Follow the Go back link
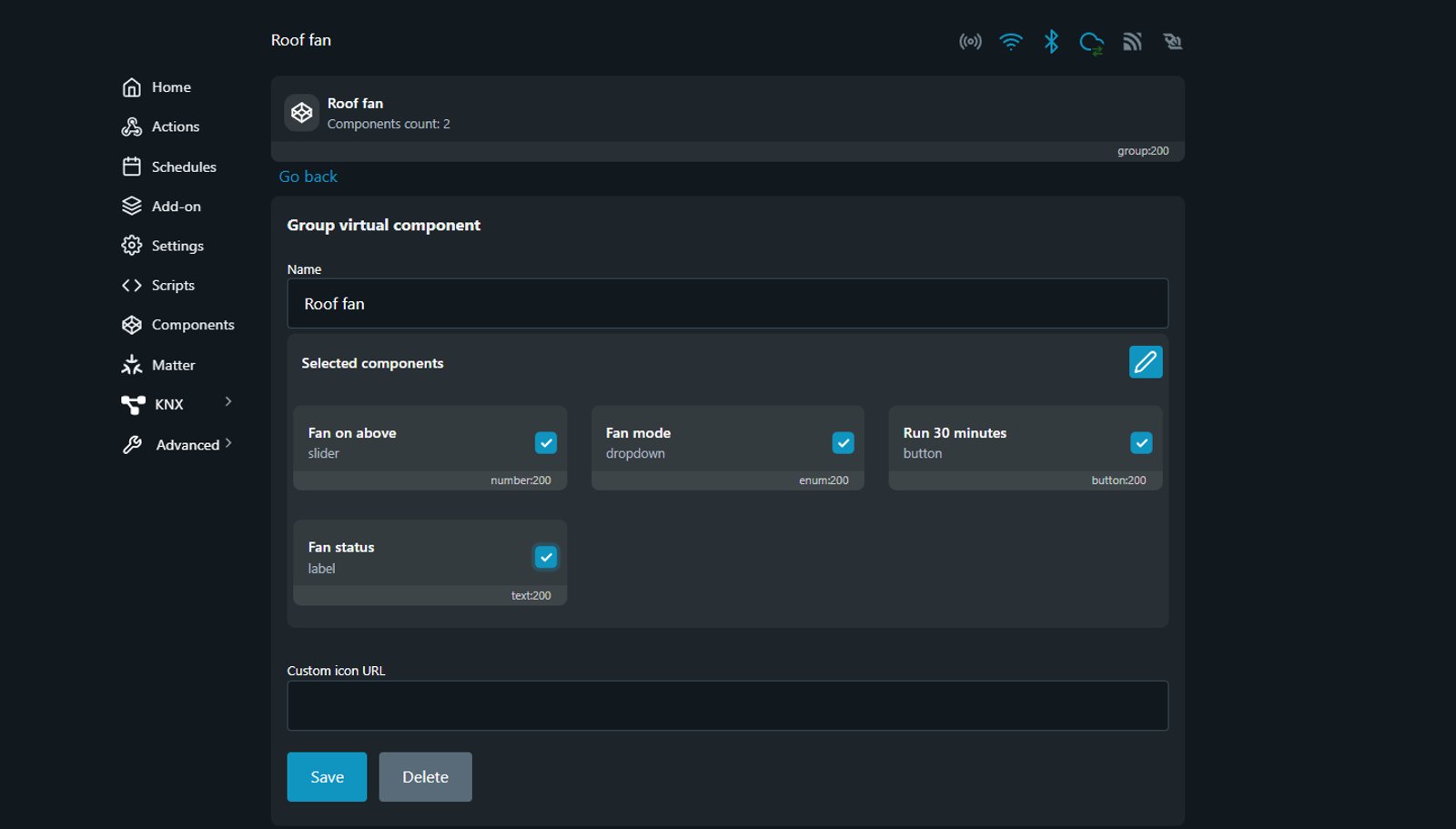1456x829 pixels. coord(308,177)
